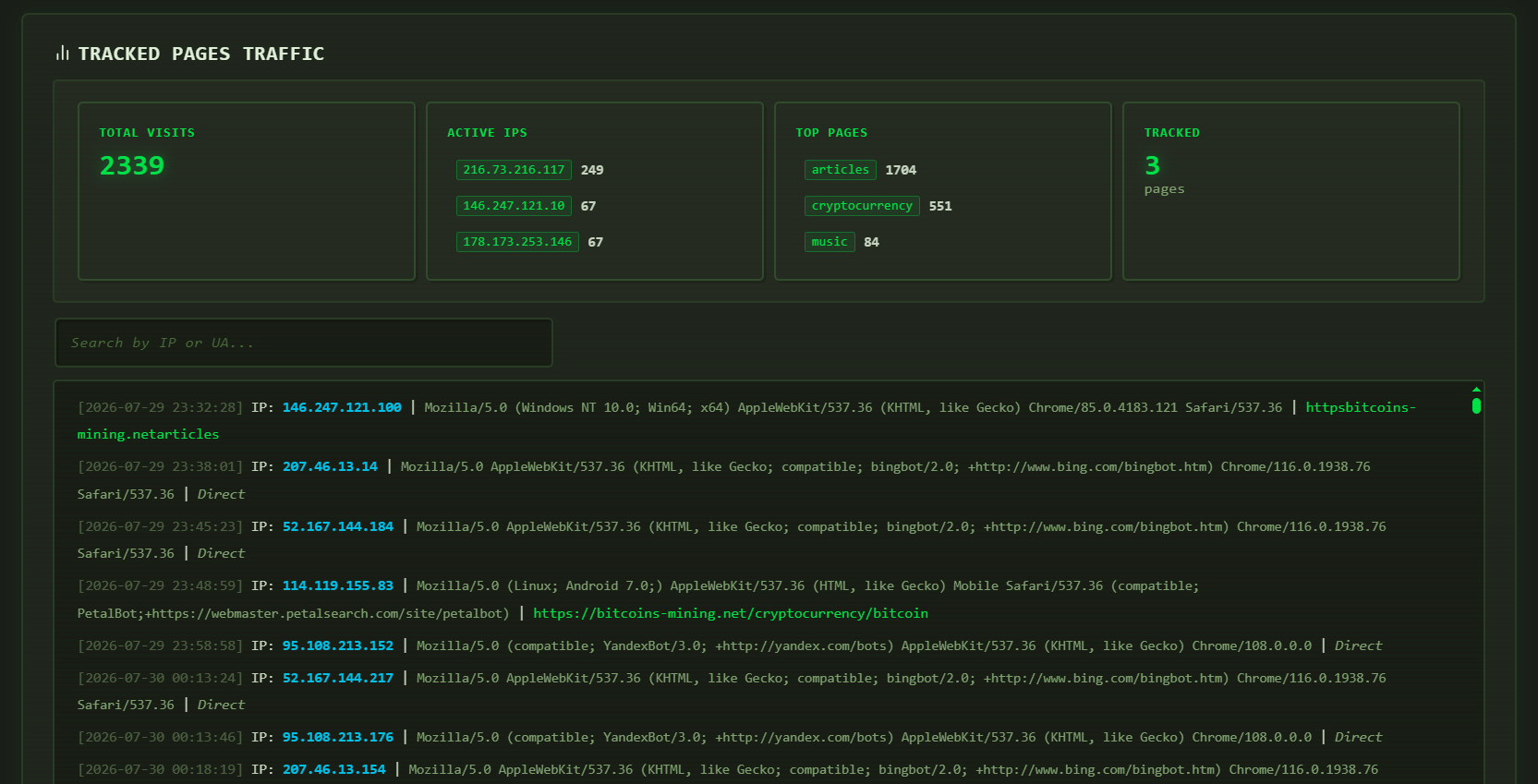Screen dimensions: 1538x784
Task: Click log IP address 95.108.213.176
Action: click(338, 737)
